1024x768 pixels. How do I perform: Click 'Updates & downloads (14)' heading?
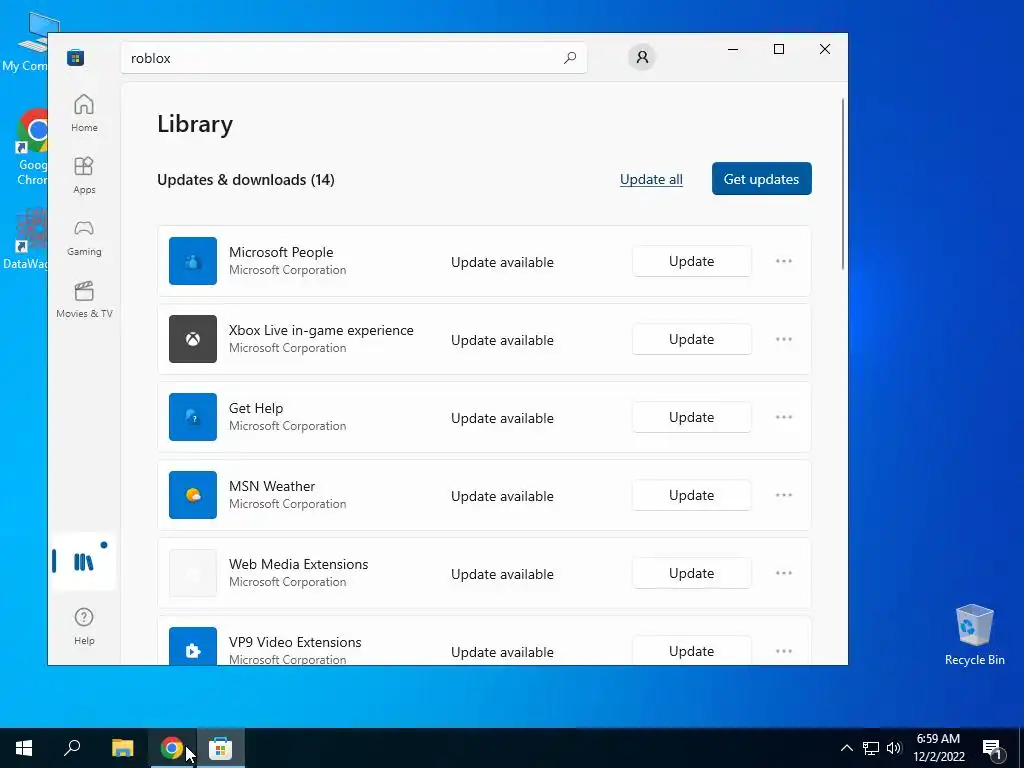246,180
